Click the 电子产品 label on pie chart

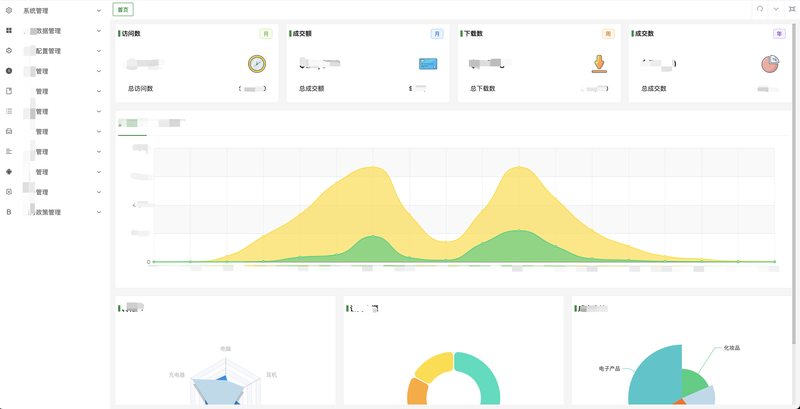pyautogui.click(x=609, y=368)
